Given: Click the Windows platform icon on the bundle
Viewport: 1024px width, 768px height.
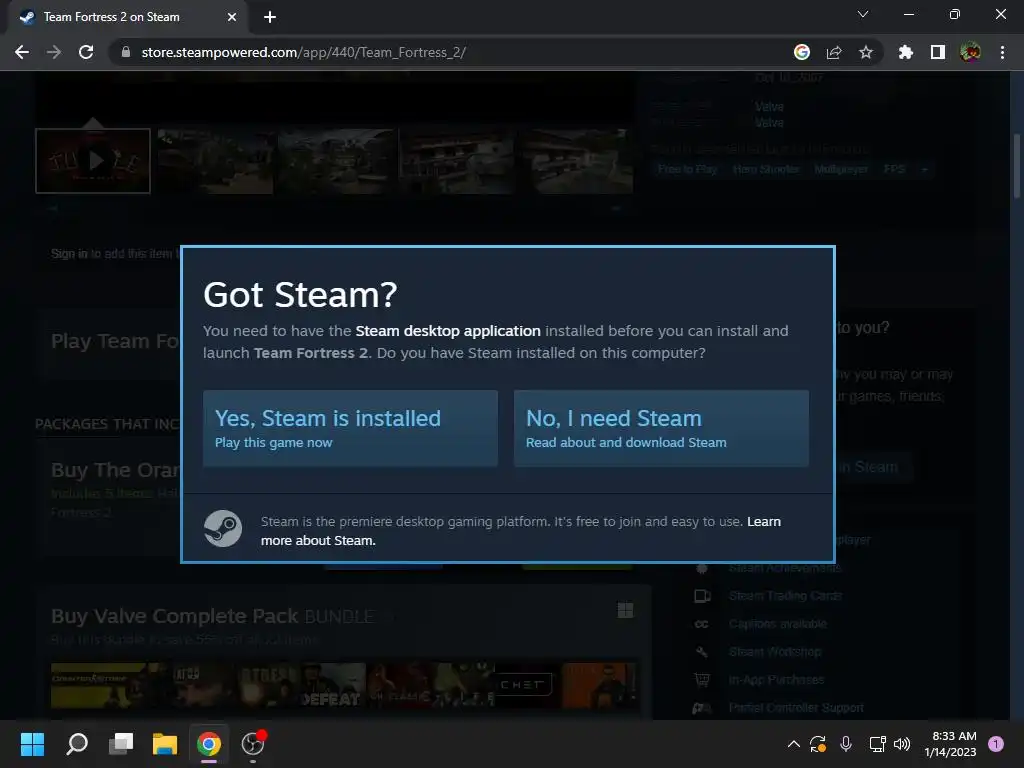Looking at the screenshot, I should [x=625, y=610].
